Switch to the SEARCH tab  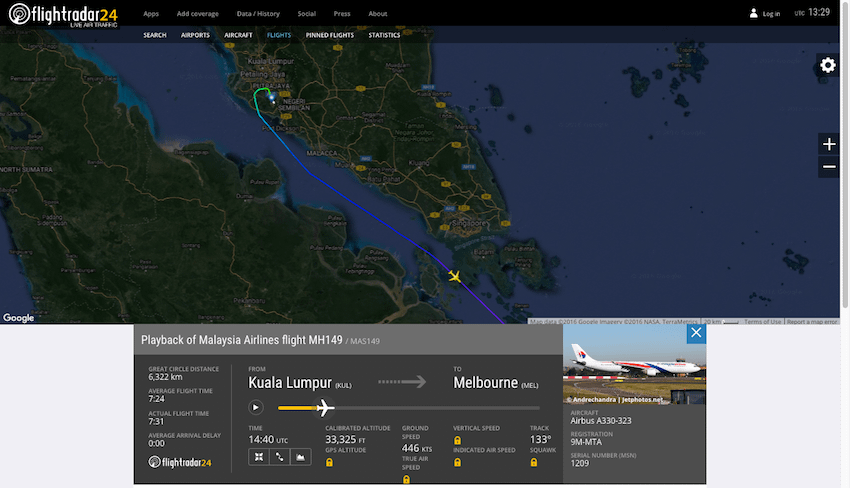pyautogui.click(x=154, y=35)
